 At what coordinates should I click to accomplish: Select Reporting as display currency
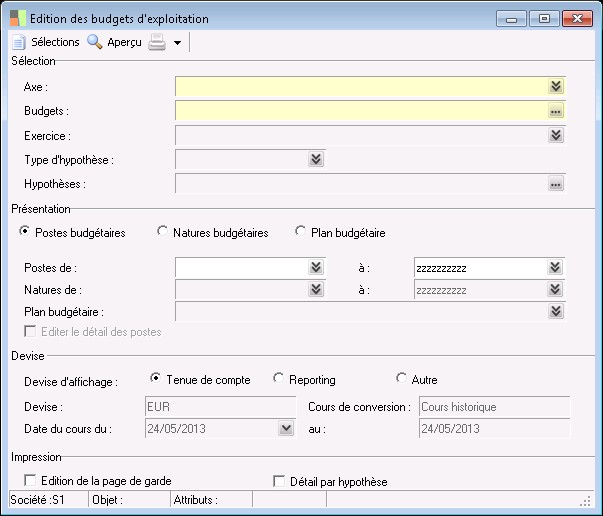click(279, 379)
